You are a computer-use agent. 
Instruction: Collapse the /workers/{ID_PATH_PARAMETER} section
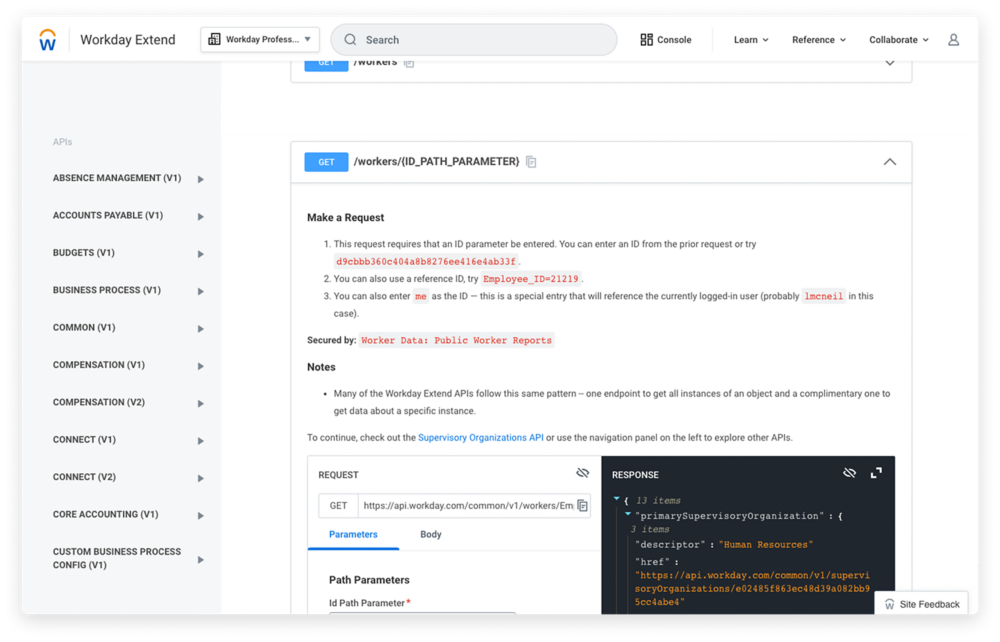tap(890, 162)
